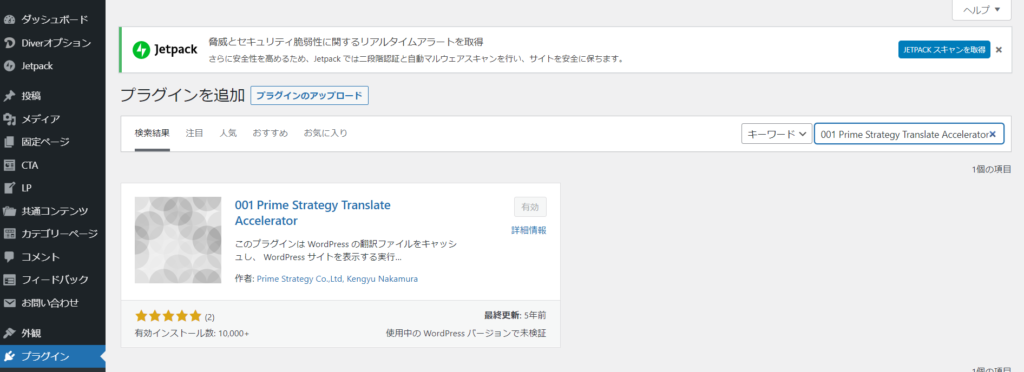Click the 最終更新: 5年前 text
Screen dimensions: 1024x372
[515, 315]
